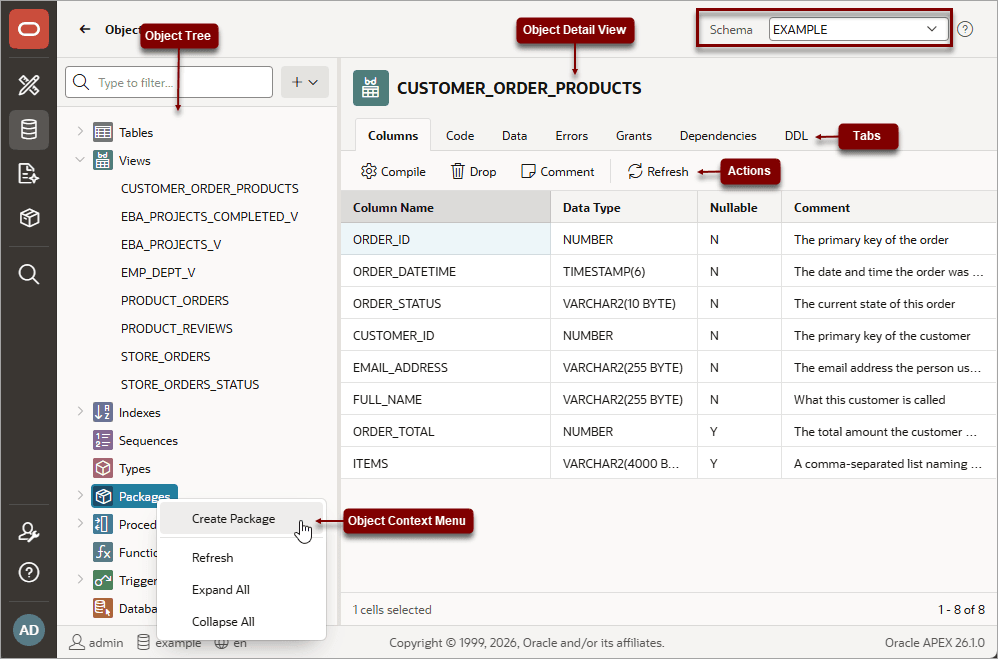Open SQL Workshop database icon in sidebar
998x659 pixels.
[29, 130]
